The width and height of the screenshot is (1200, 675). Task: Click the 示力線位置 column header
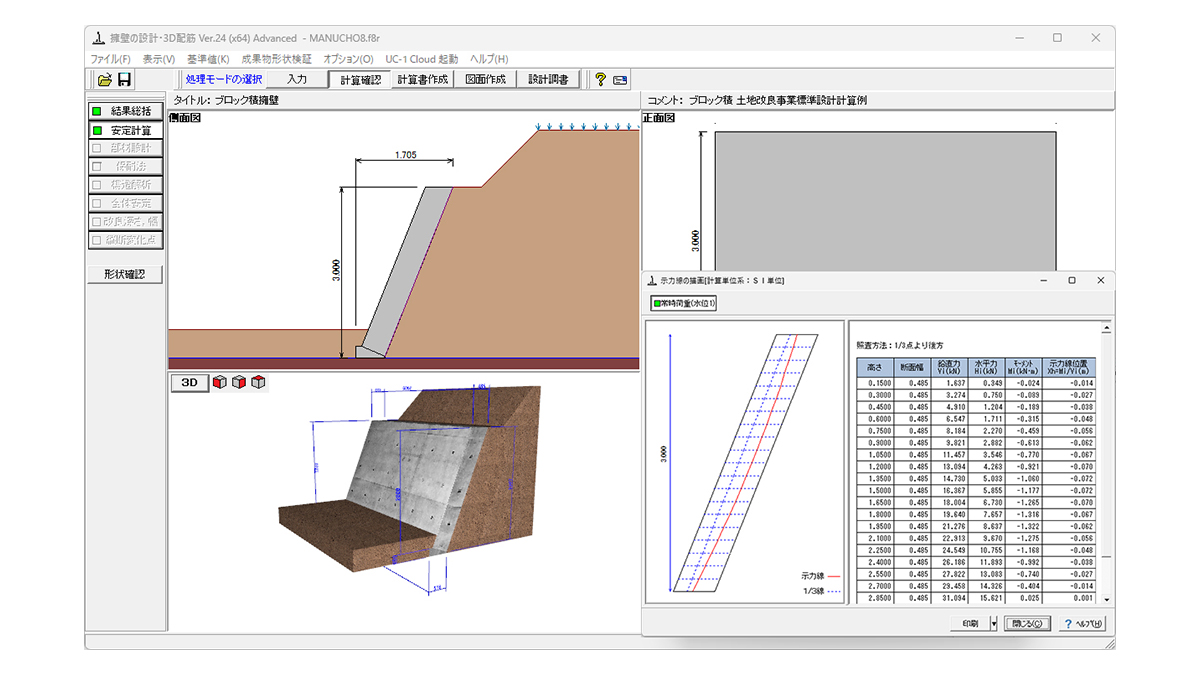(x=1069, y=367)
